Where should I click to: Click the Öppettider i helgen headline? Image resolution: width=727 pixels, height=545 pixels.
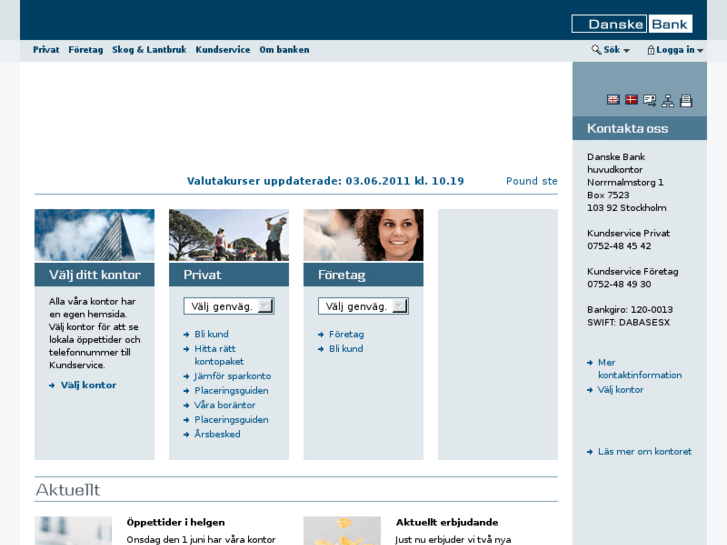coord(176,522)
